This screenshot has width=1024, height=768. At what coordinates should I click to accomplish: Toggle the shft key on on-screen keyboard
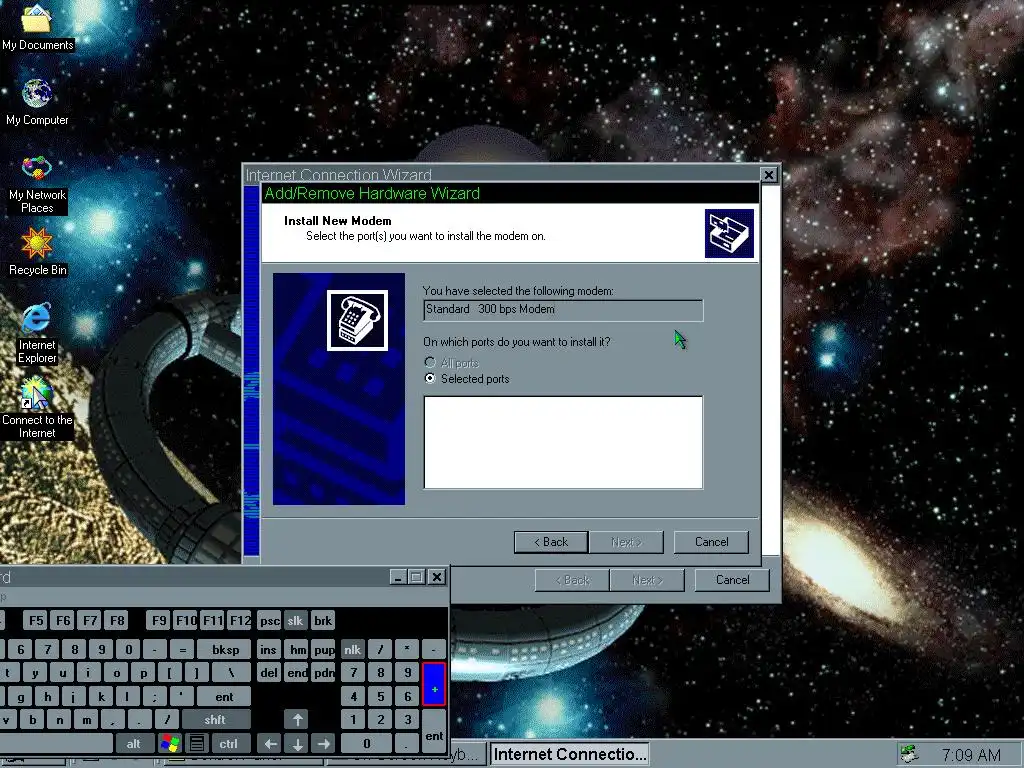(216, 720)
